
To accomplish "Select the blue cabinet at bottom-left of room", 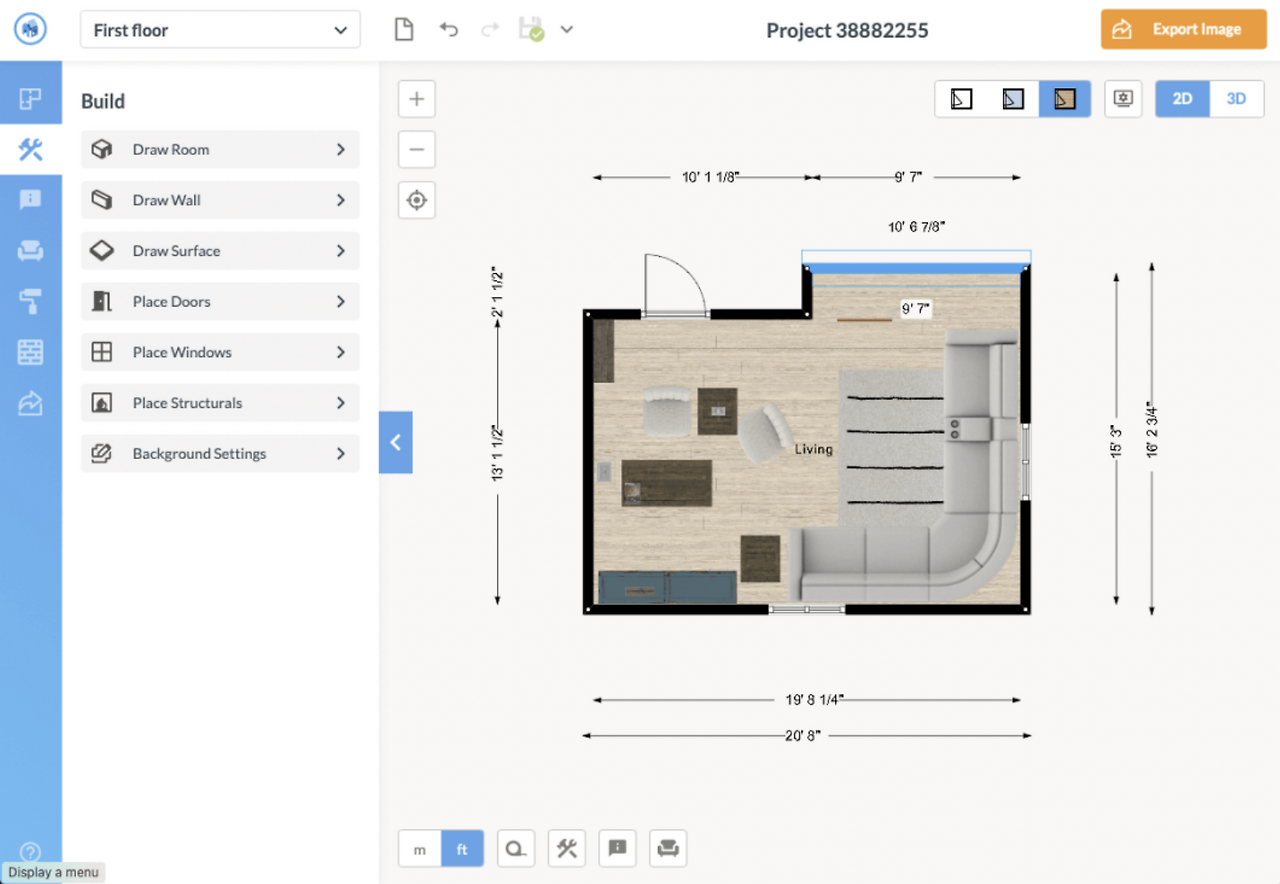I will tap(667, 587).
